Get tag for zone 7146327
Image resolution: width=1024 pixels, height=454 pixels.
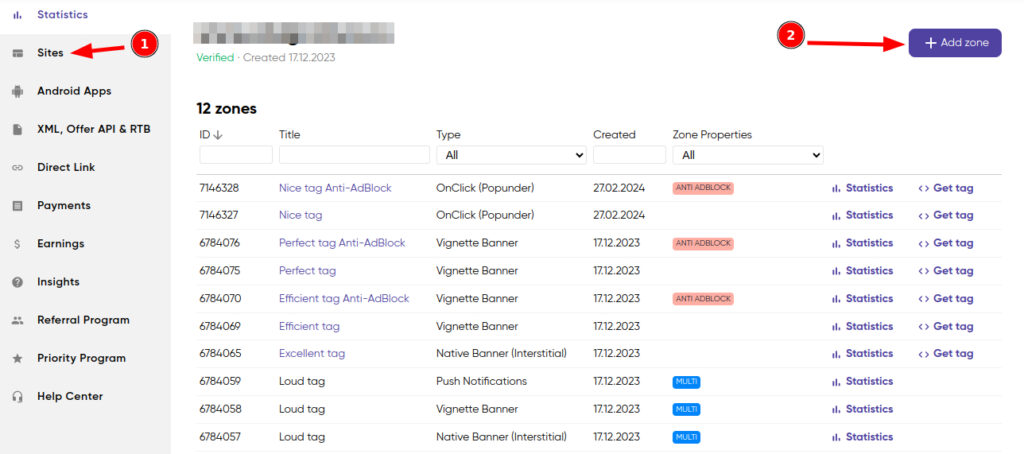[x=946, y=216]
